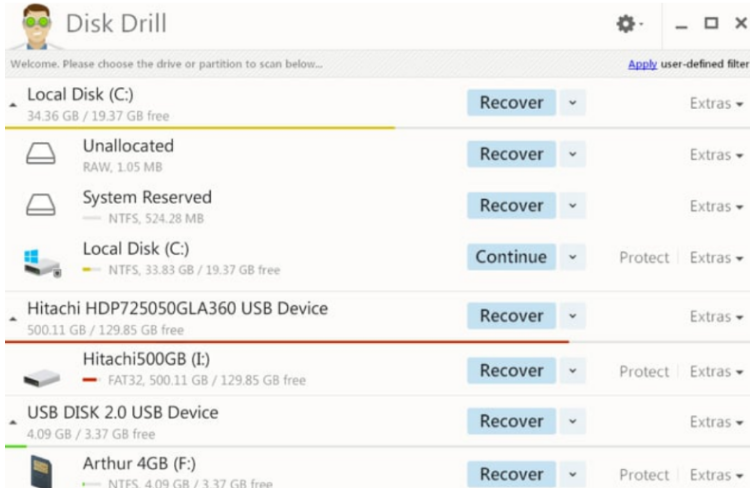Select the Unallocated drive icon
Image resolution: width=751 pixels, height=491 pixels.
pyautogui.click(x=42, y=155)
